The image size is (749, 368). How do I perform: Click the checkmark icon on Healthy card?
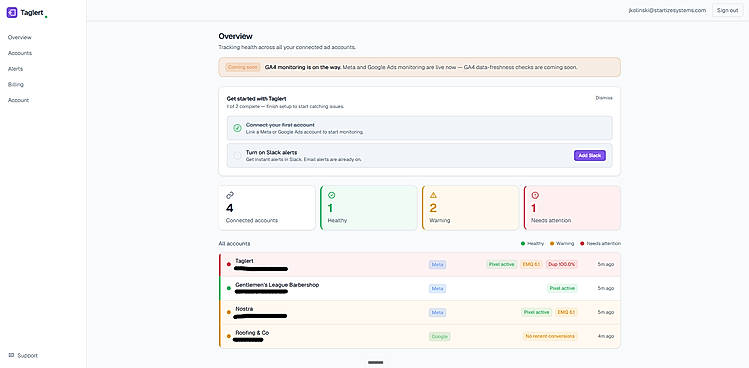click(332, 195)
